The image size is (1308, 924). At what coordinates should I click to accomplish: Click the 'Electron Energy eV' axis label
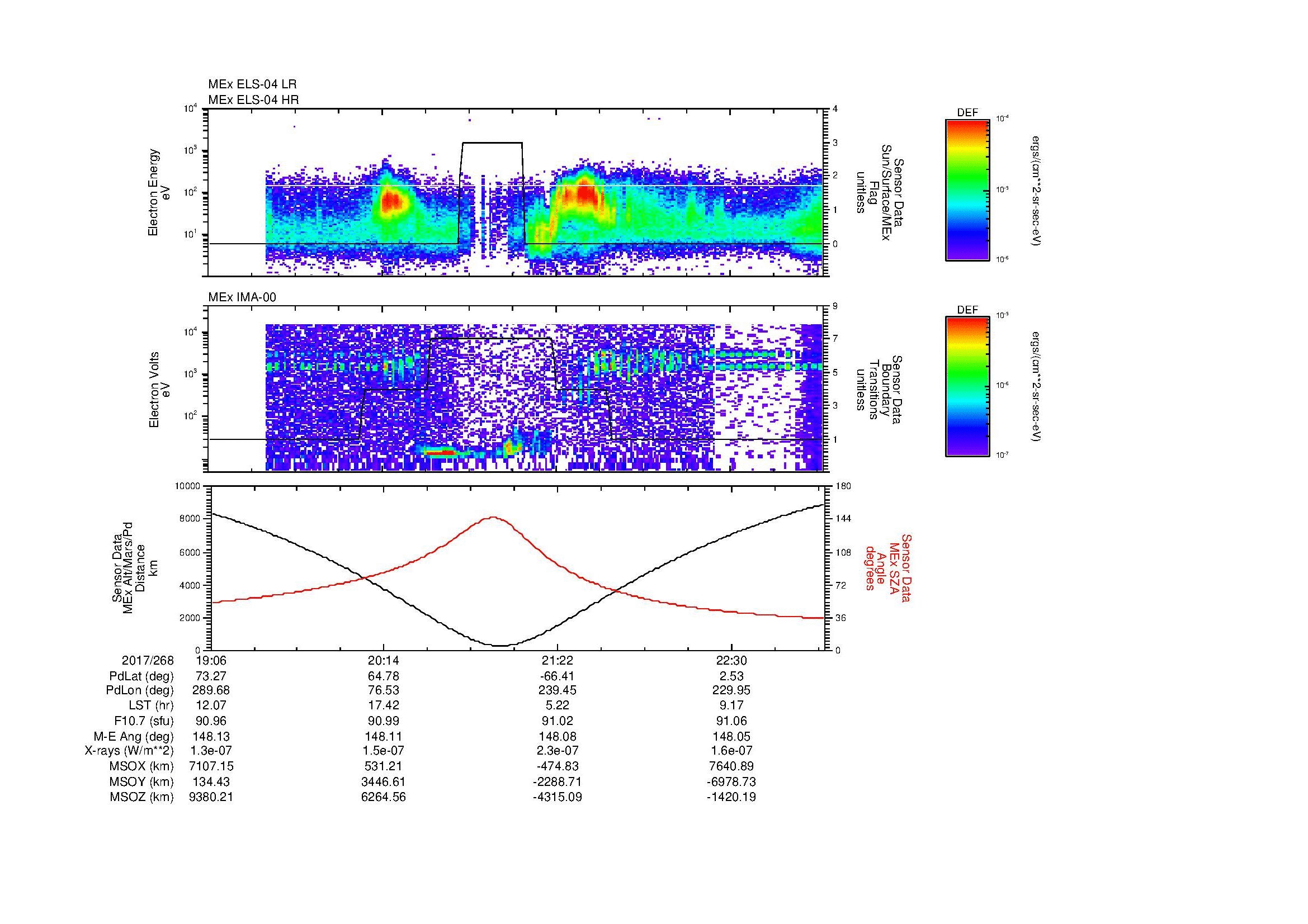point(159,192)
